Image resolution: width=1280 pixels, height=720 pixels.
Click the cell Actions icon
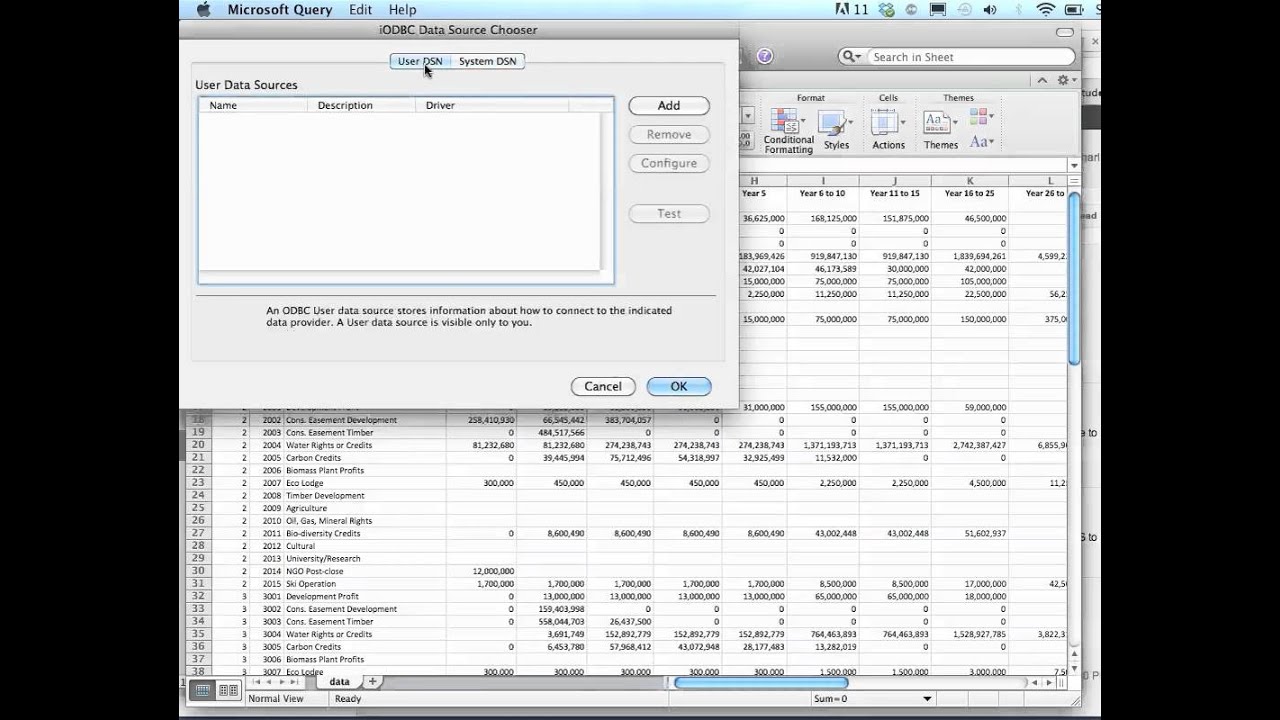click(x=884, y=122)
